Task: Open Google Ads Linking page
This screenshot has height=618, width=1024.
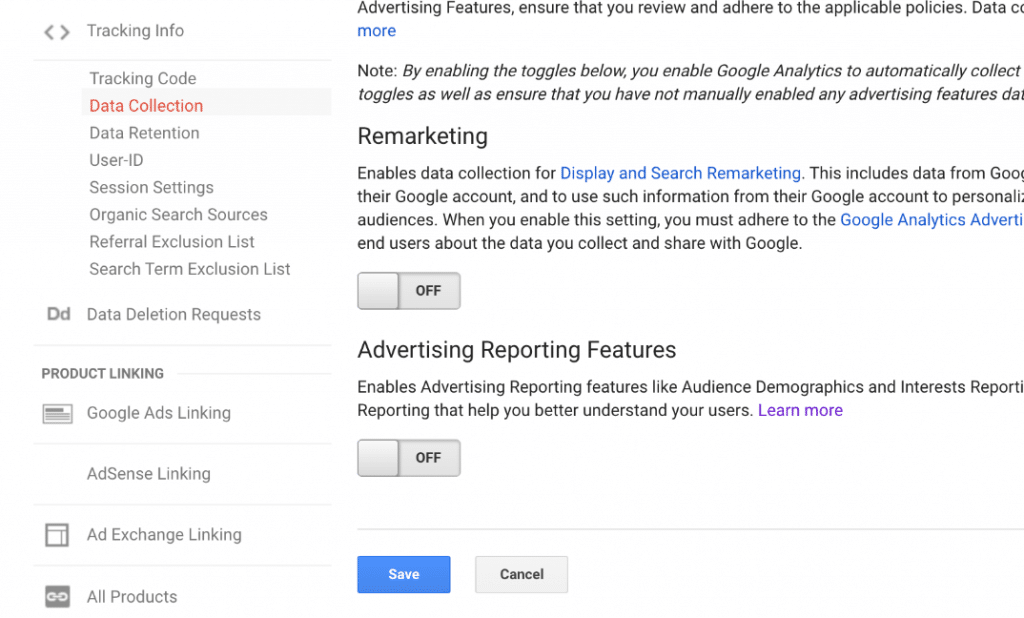Action: (x=159, y=413)
